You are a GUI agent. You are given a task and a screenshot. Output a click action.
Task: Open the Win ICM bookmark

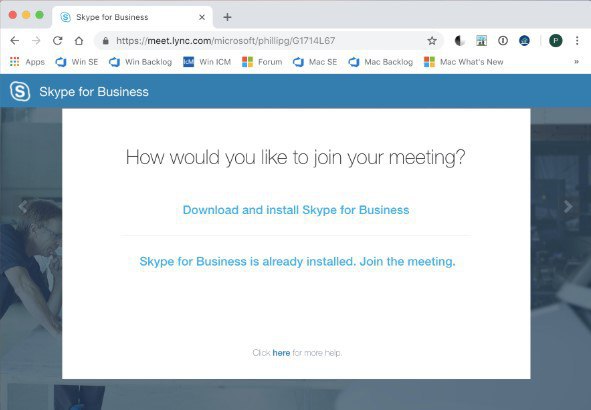tap(207, 62)
